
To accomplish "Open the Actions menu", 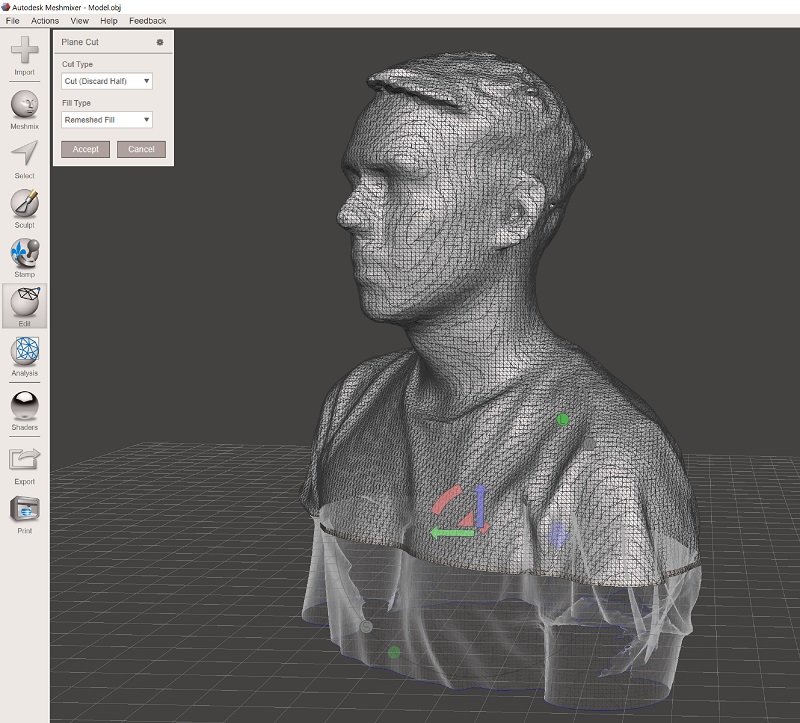I will 45,21.
